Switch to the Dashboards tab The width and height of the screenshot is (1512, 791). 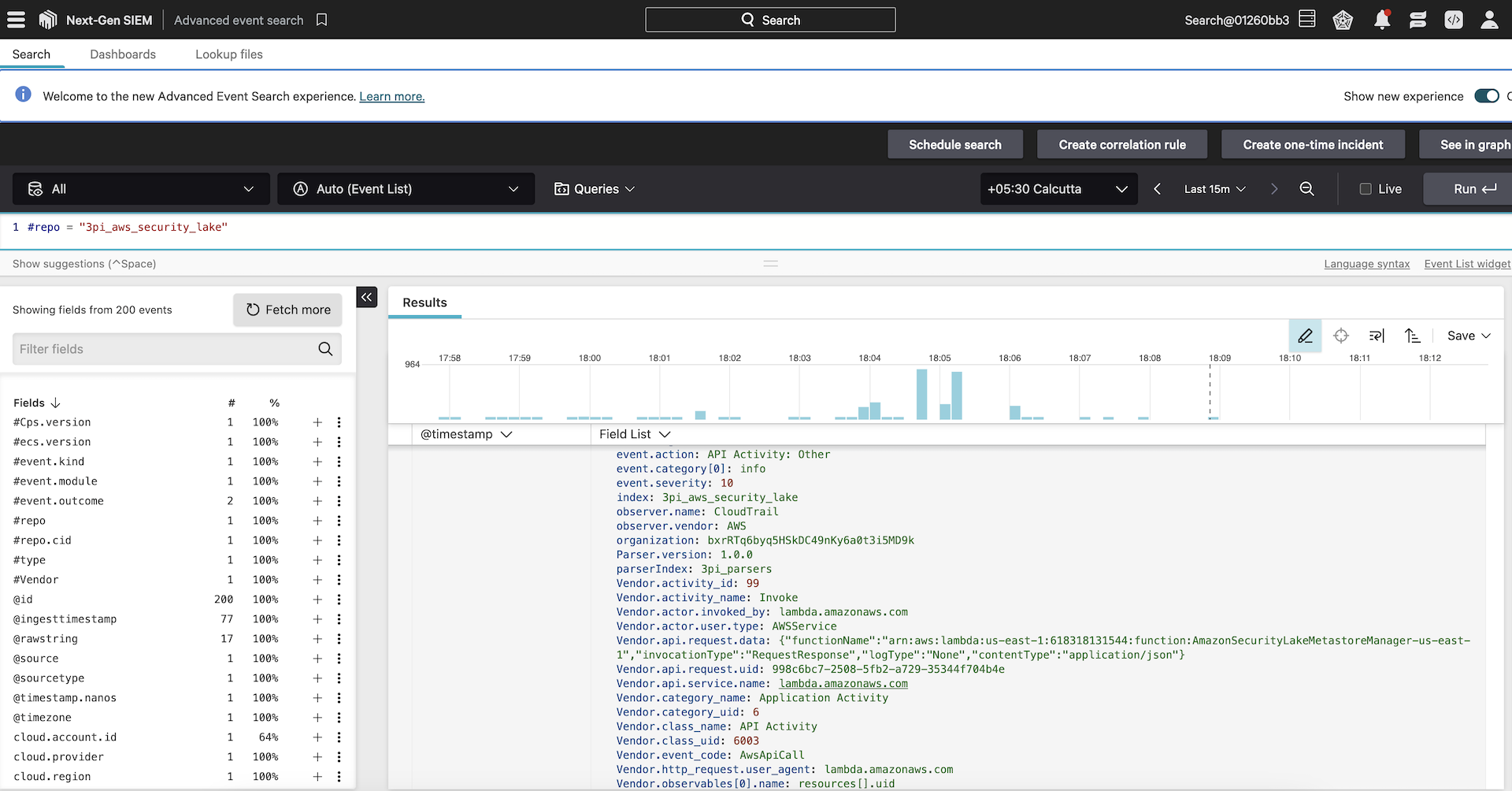click(x=123, y=54)
